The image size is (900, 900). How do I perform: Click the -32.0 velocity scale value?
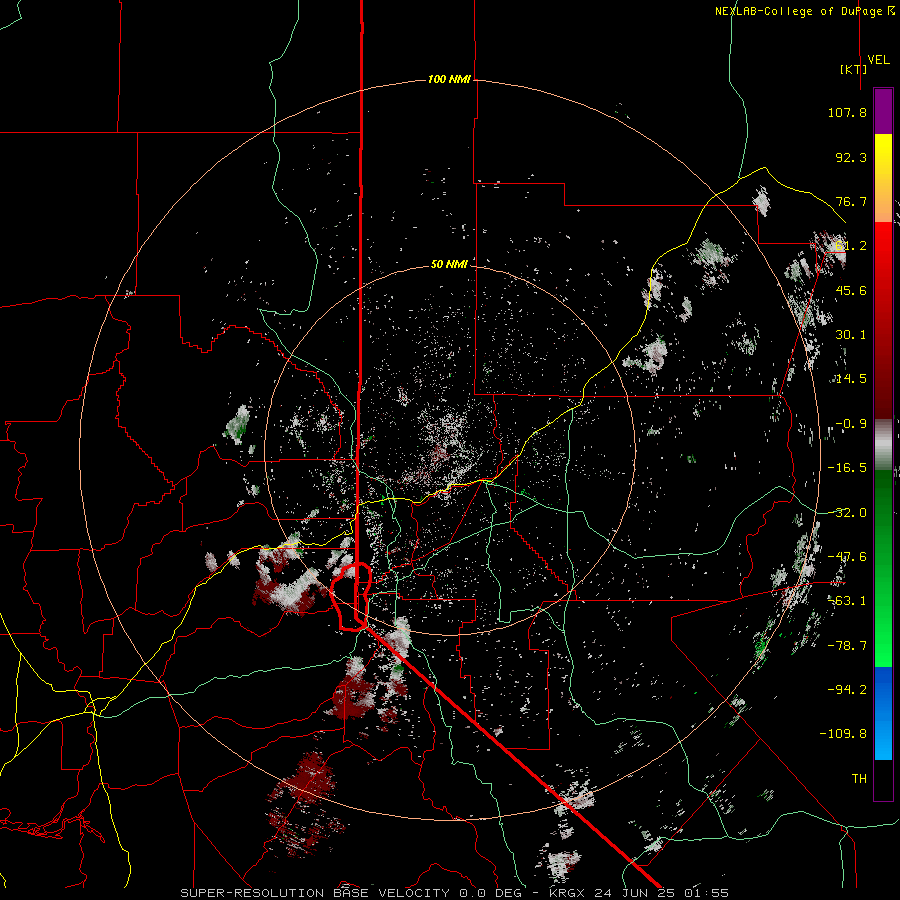coord(847,513)
